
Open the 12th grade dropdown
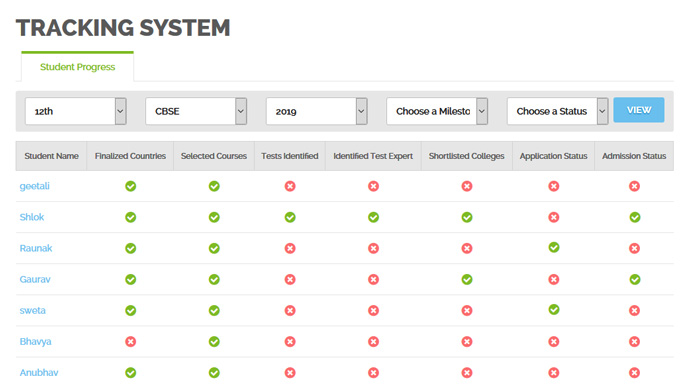coord(76,111)
